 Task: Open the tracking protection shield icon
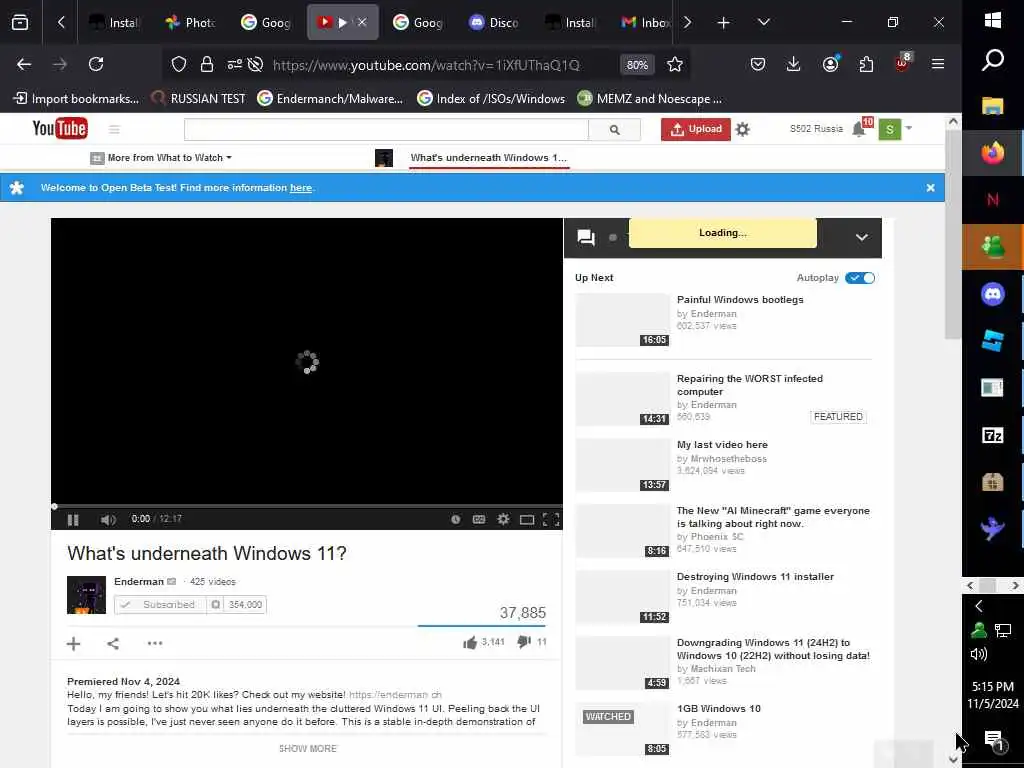coord(178,64)
